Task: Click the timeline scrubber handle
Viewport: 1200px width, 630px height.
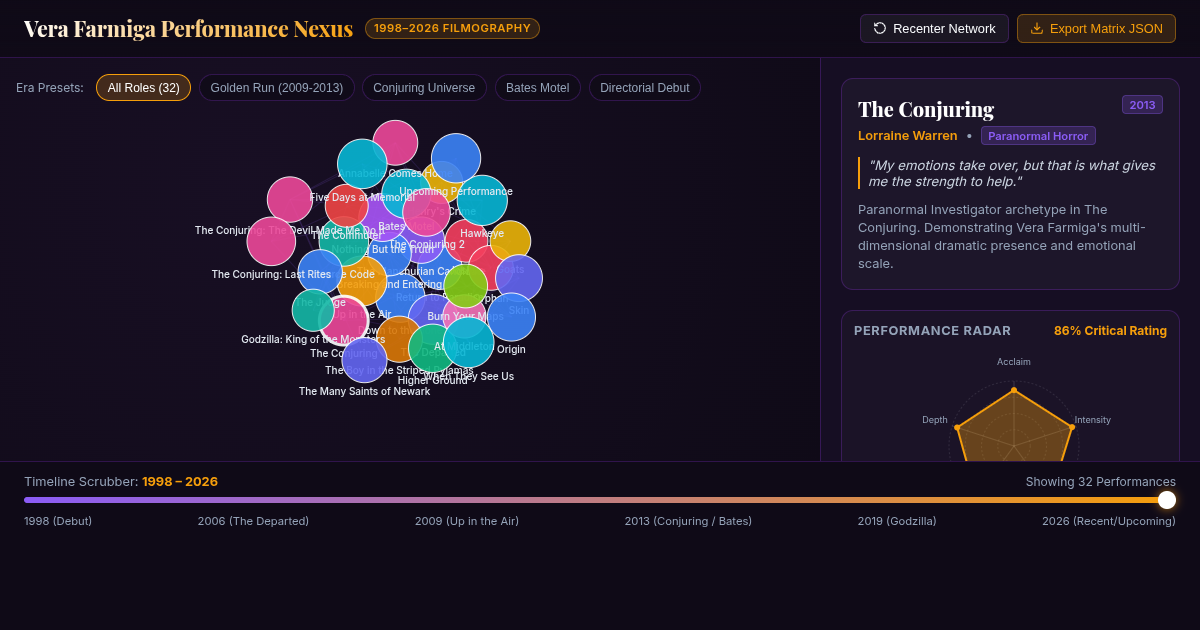Action: pos(1167,500)
